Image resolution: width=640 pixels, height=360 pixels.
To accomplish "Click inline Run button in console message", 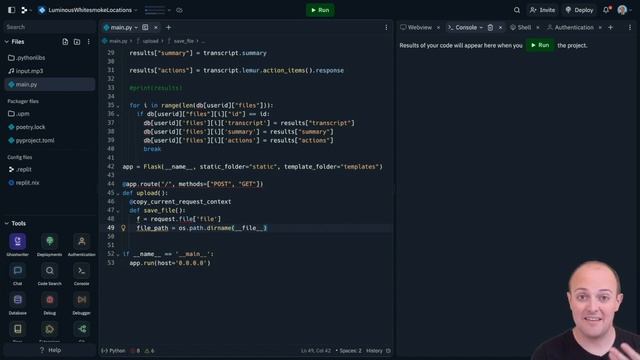I will click(x=540, y=45).
